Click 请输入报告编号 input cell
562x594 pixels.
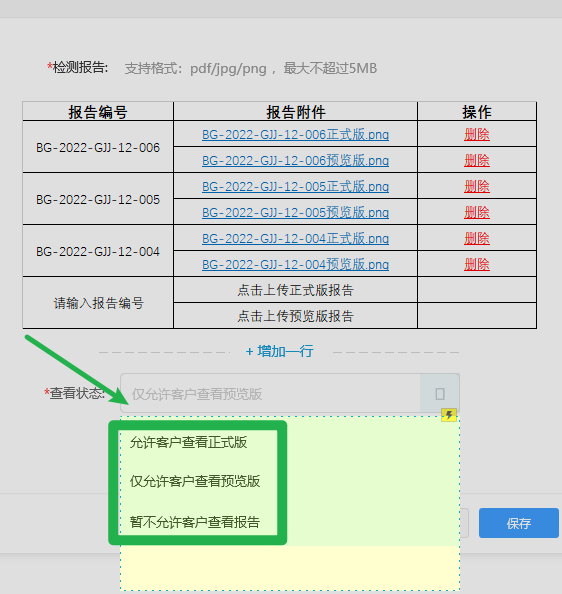(x=98, y=303)
